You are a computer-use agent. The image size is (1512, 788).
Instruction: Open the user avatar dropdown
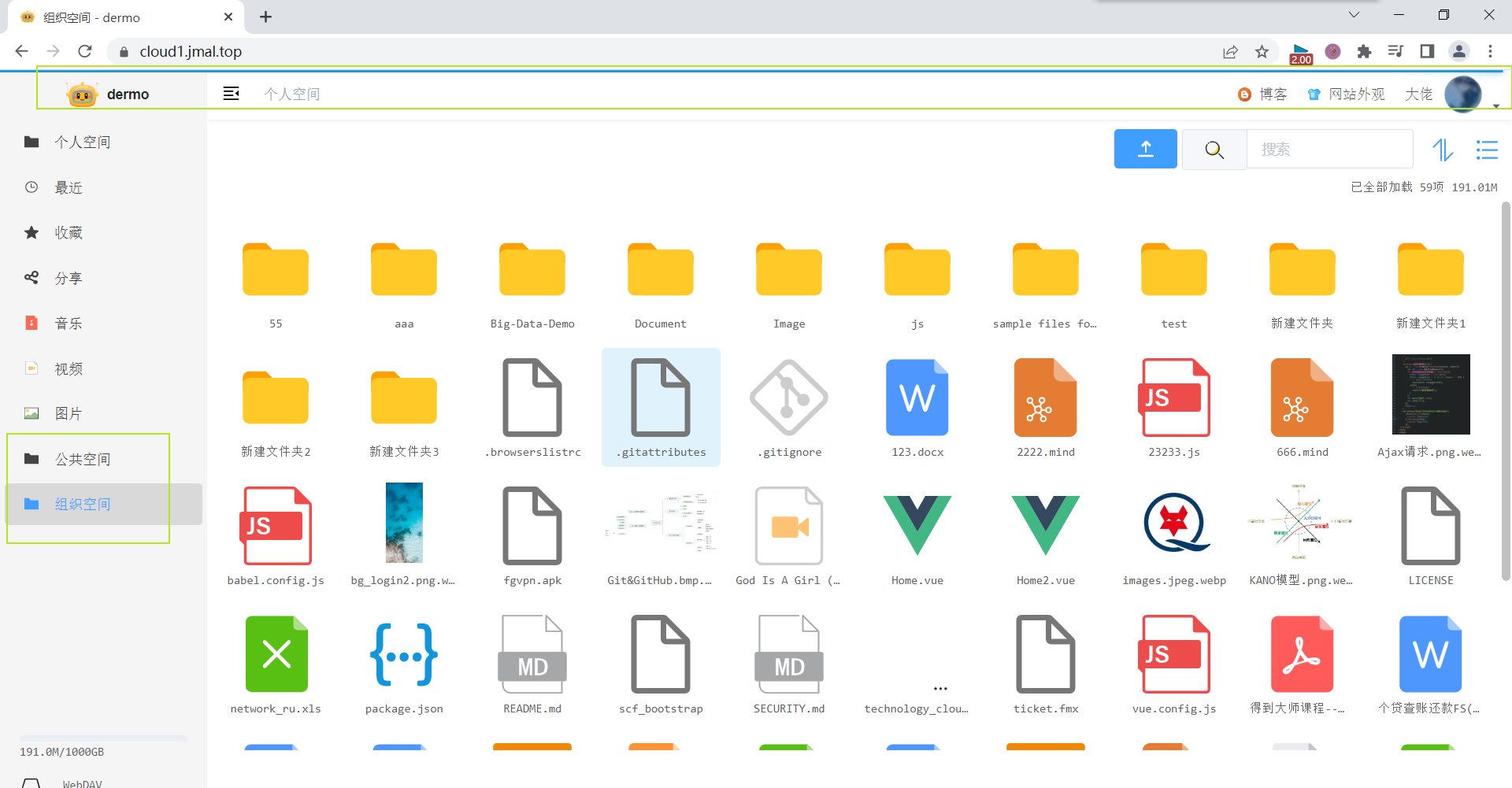click(1463, 93)
